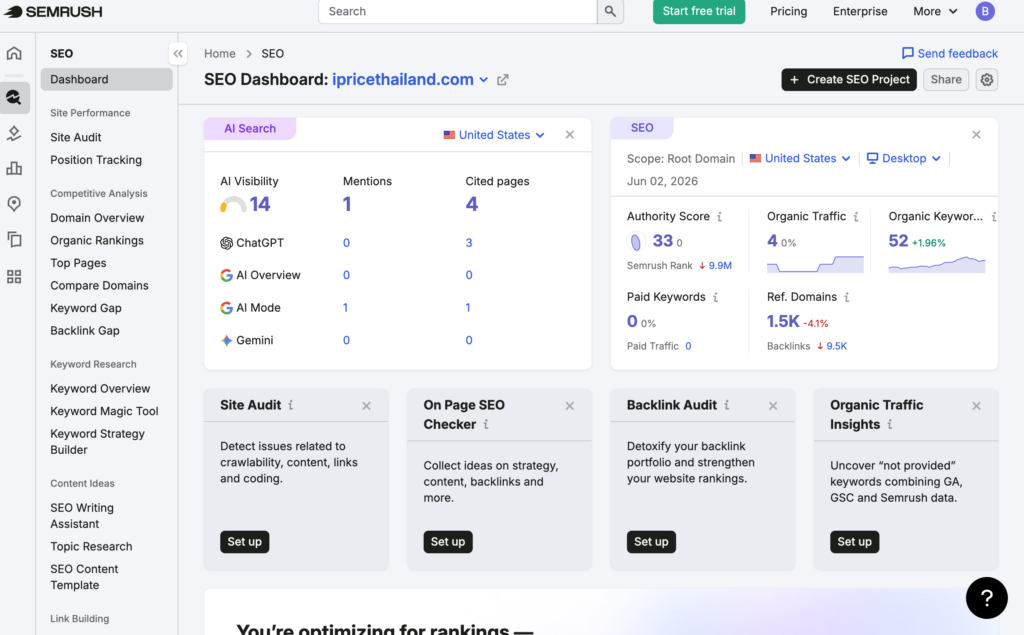
Task: Set up Site Audit
Action: (244, 542)
